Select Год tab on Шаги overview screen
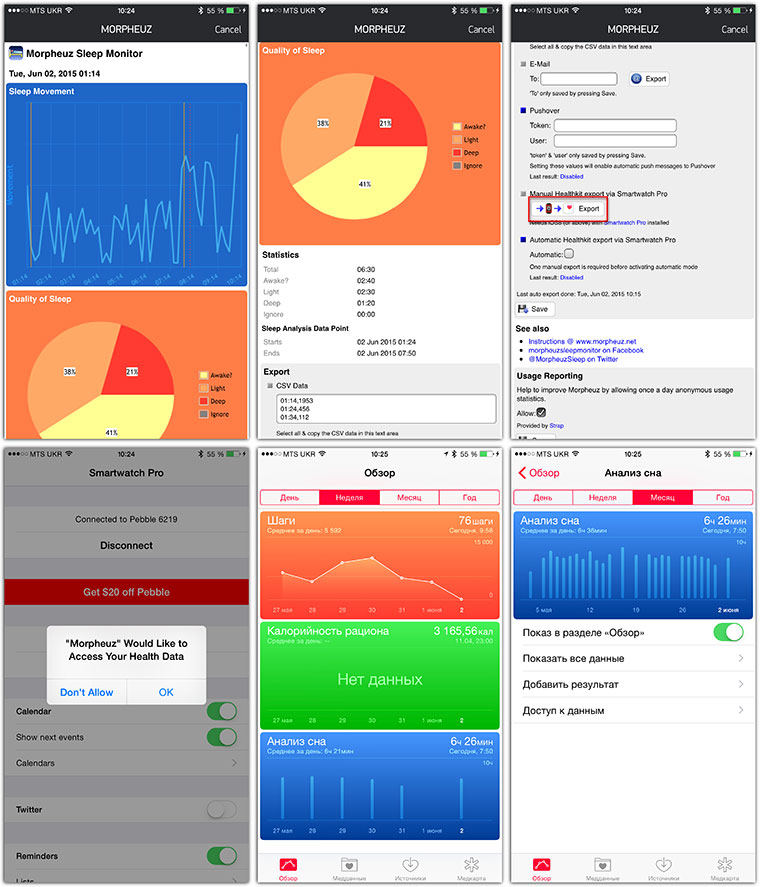Image resolution: width=760 pixels, height=887 pixels. click(x=470, y=497)
